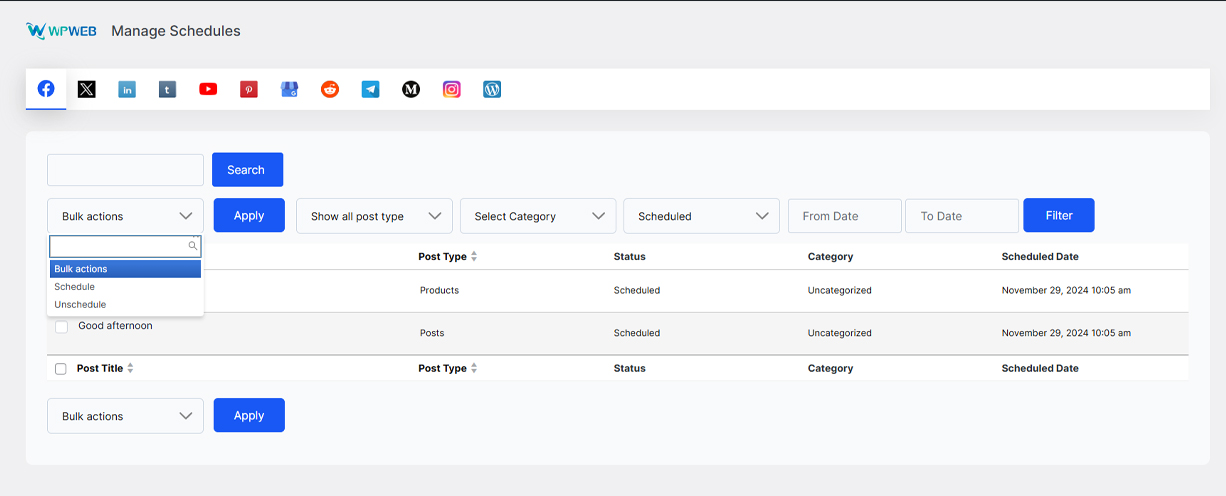
Task: Switch to the Instagram icon tab
Action: (x=452, y=89)
